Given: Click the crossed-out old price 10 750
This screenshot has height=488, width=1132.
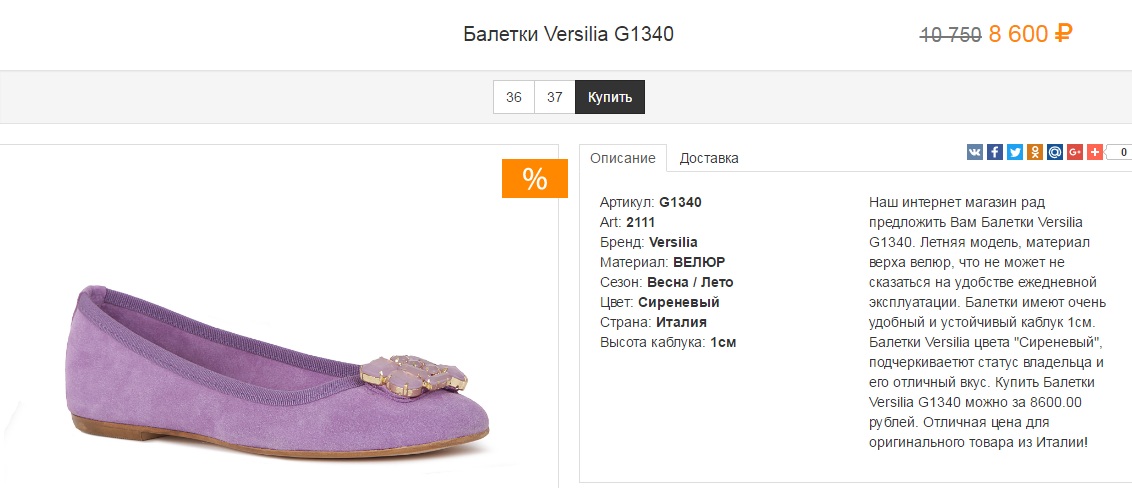Looking at the screenshot, I should 950,36.
